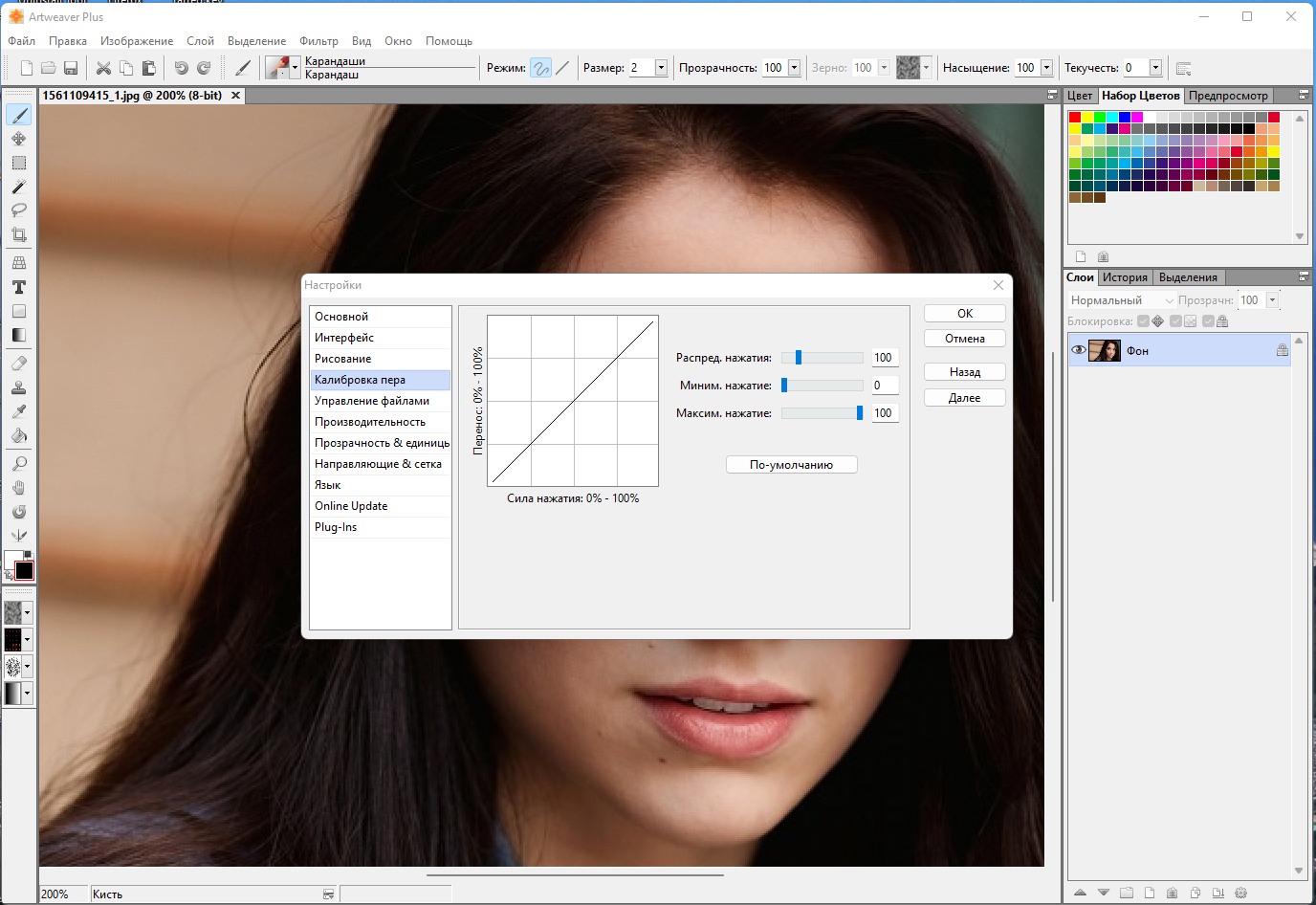Expand the Нормальный blend mode dropdown
Image resolution: width=1316 pixels, height=905 pixels.
click(x=1169, y=300)
